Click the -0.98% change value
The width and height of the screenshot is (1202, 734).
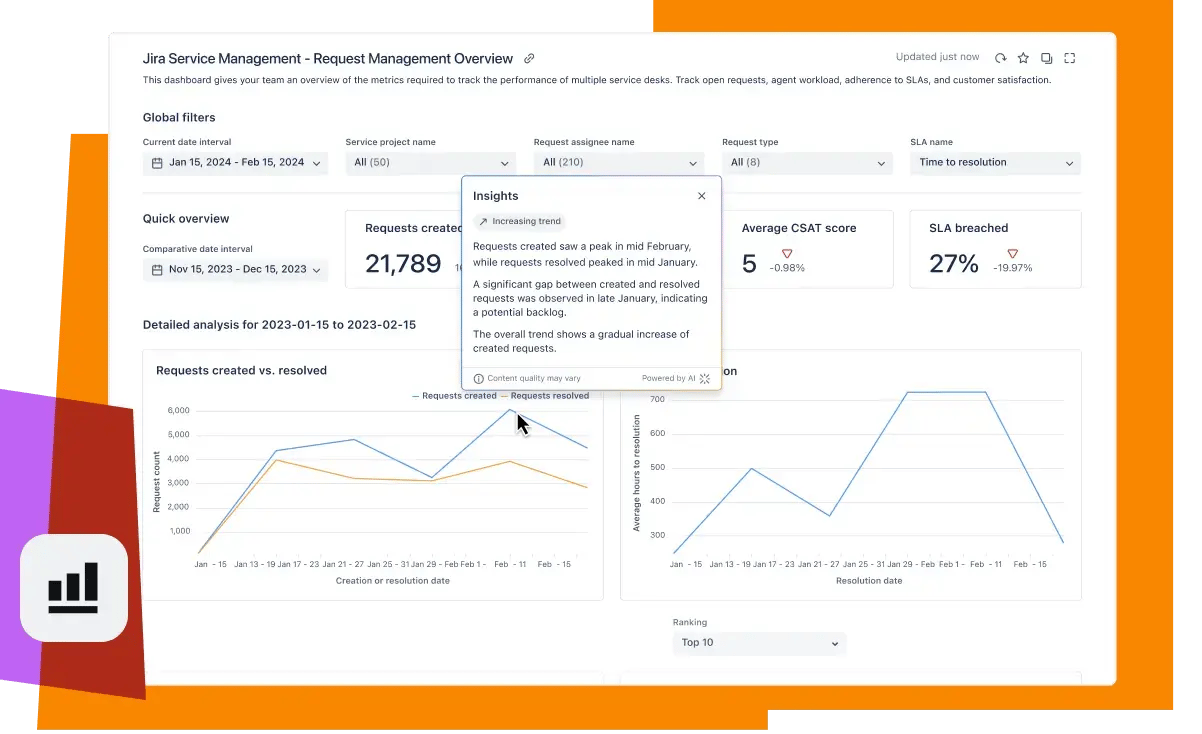[x=787, y=268]
